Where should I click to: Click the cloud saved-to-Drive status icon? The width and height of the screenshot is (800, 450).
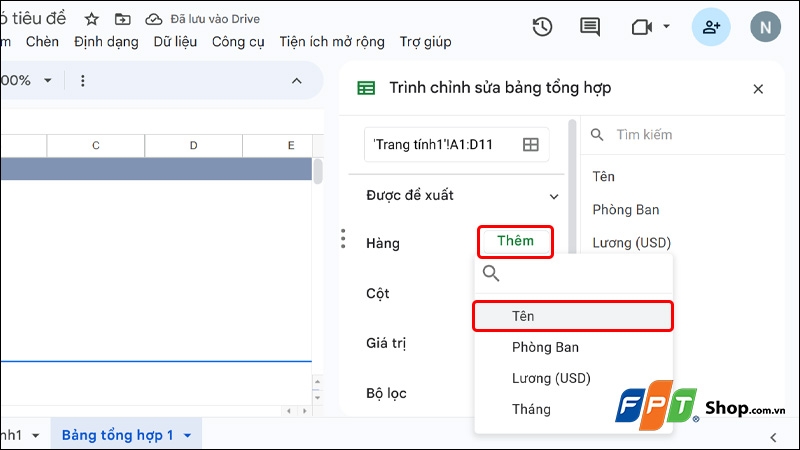(x=154, y=19)
